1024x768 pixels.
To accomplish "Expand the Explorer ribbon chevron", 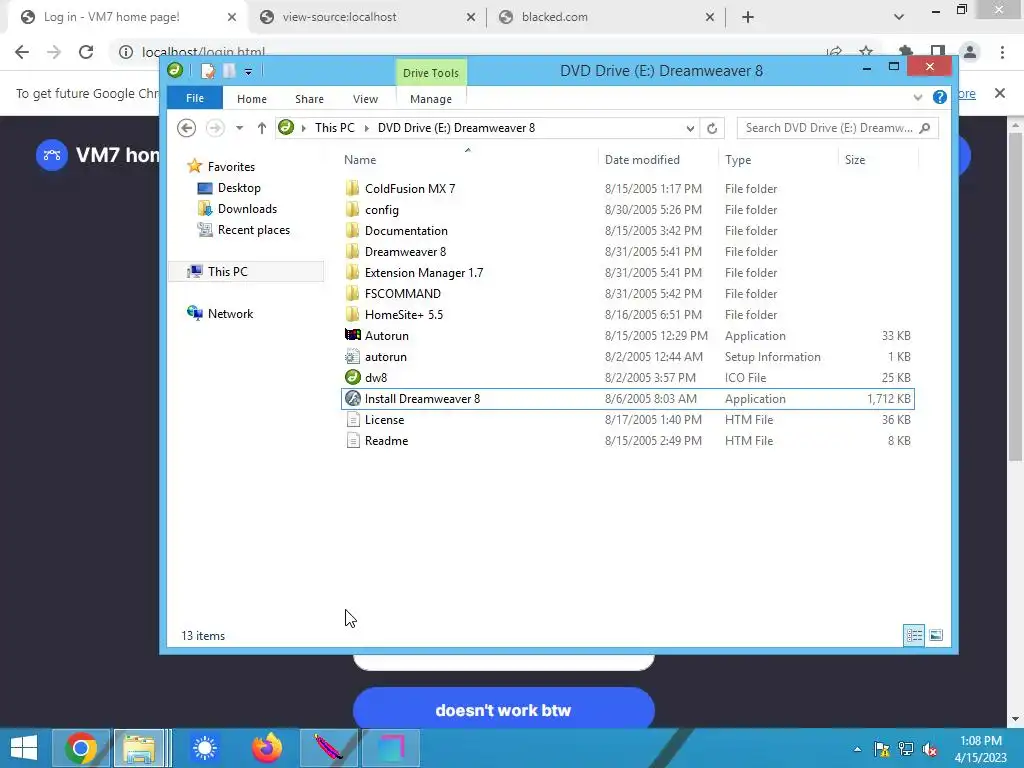I will (918, 97).
